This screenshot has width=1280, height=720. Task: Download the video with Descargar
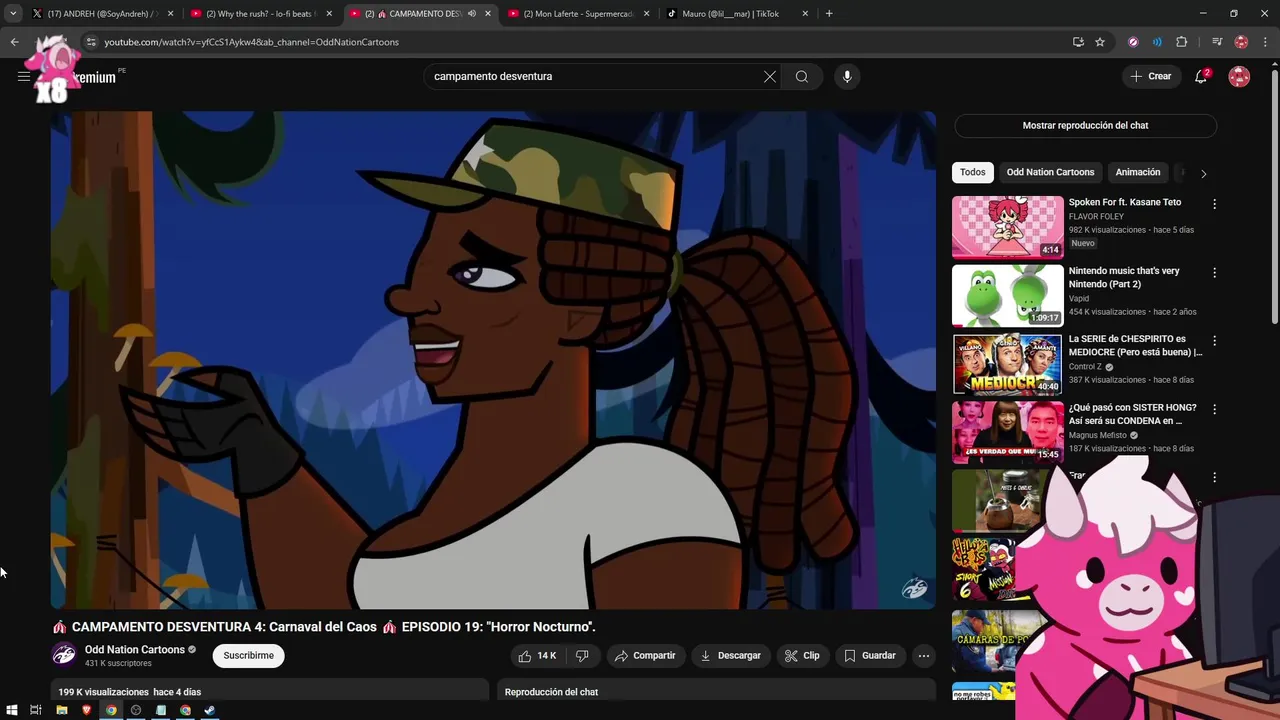coord(731,656)
